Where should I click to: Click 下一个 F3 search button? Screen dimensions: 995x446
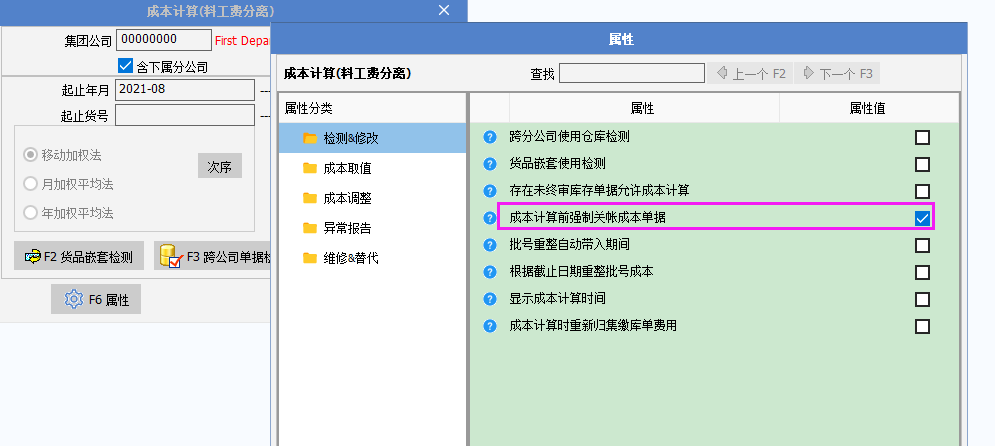click(837, 74)
